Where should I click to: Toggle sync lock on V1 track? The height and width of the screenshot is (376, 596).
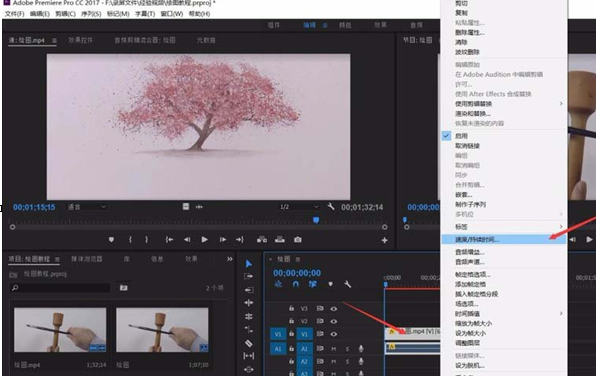tap(320, 334)
